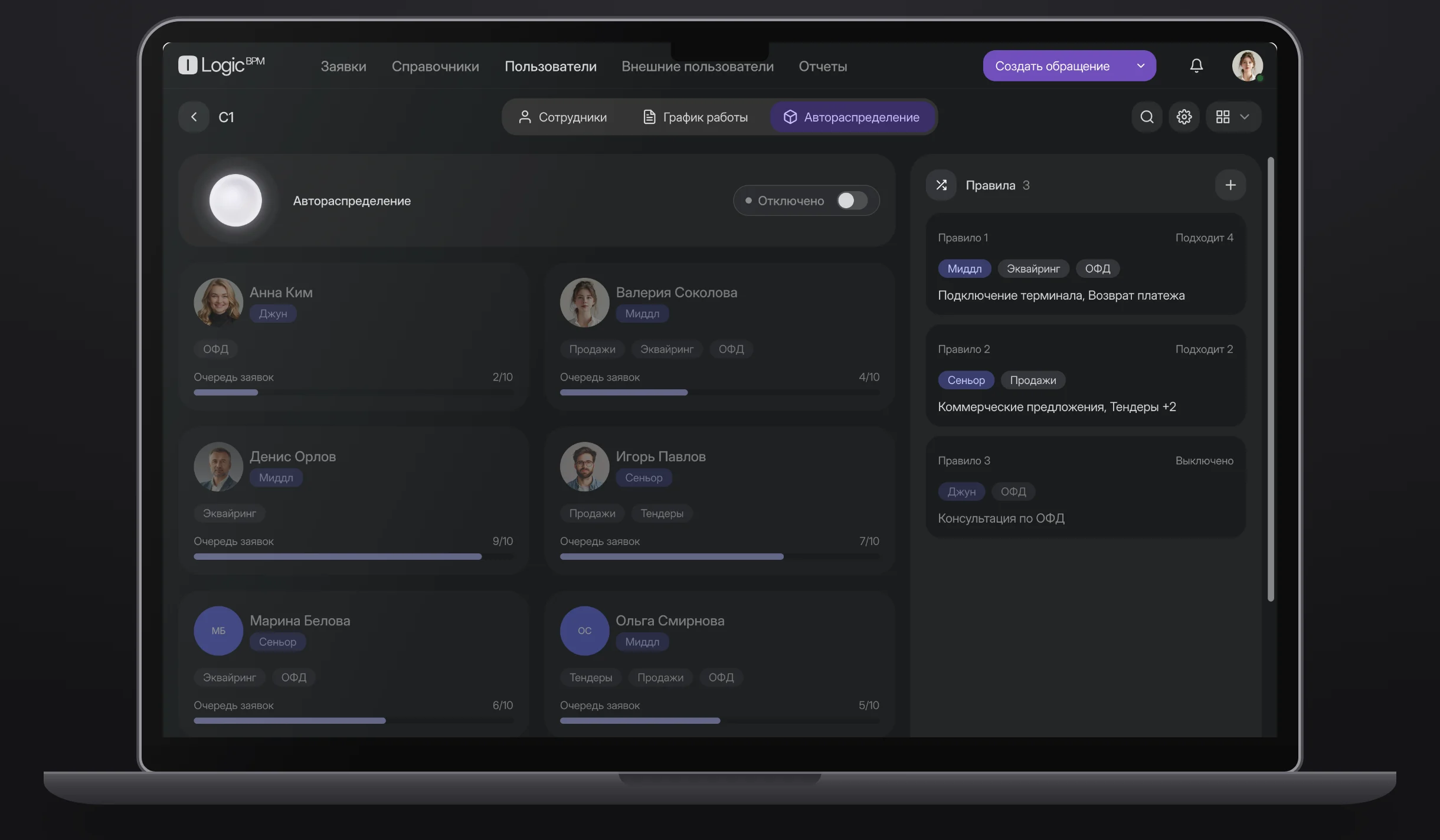
Task: Click the rules panel vertical scrollbar
Action: 1271,379
